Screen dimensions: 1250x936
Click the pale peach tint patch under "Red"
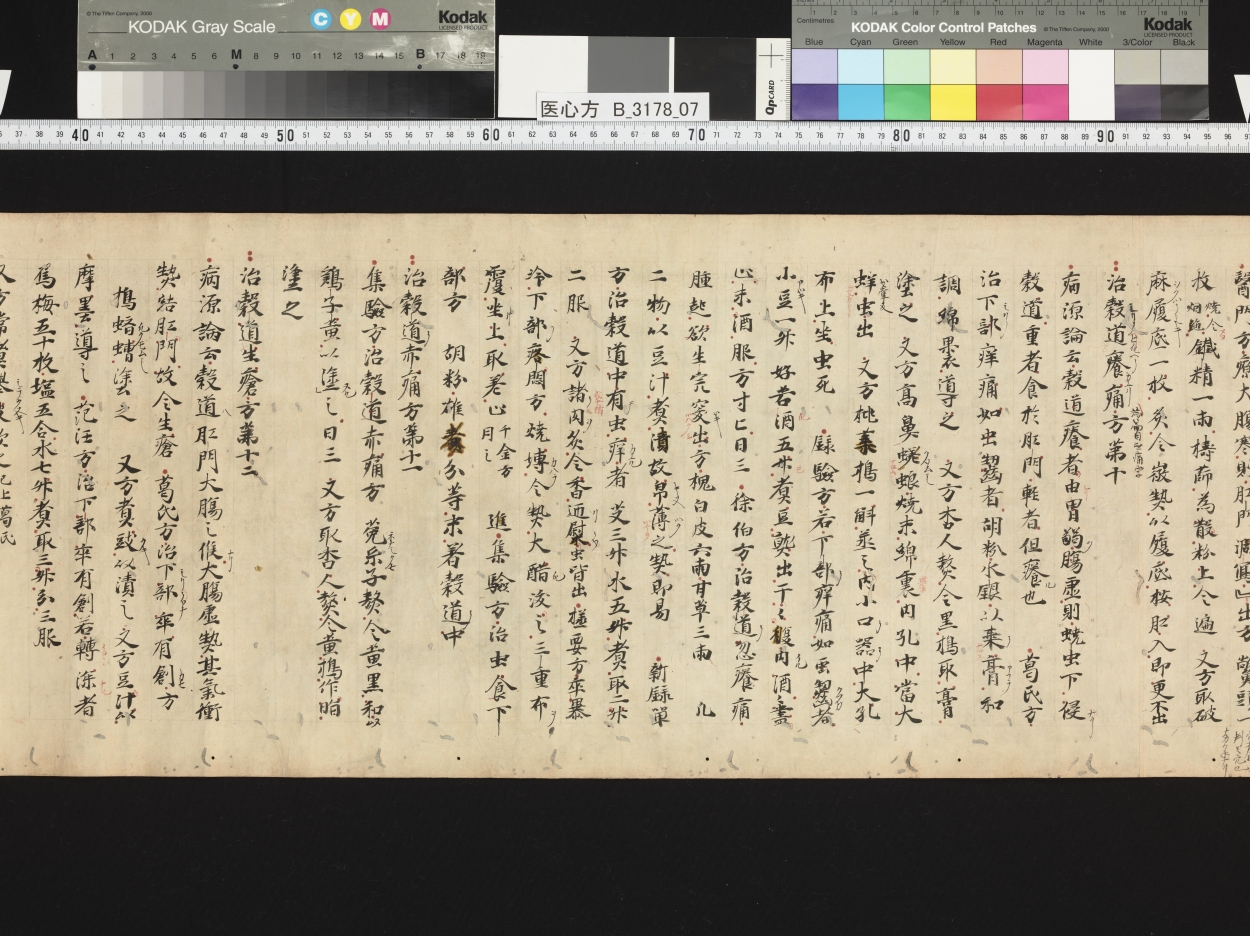click(x=999, y=66)
